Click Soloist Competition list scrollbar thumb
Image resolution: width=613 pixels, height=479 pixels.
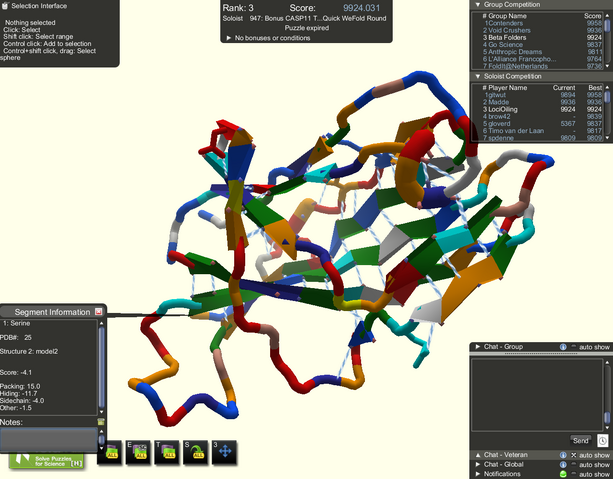click(607, 96)
